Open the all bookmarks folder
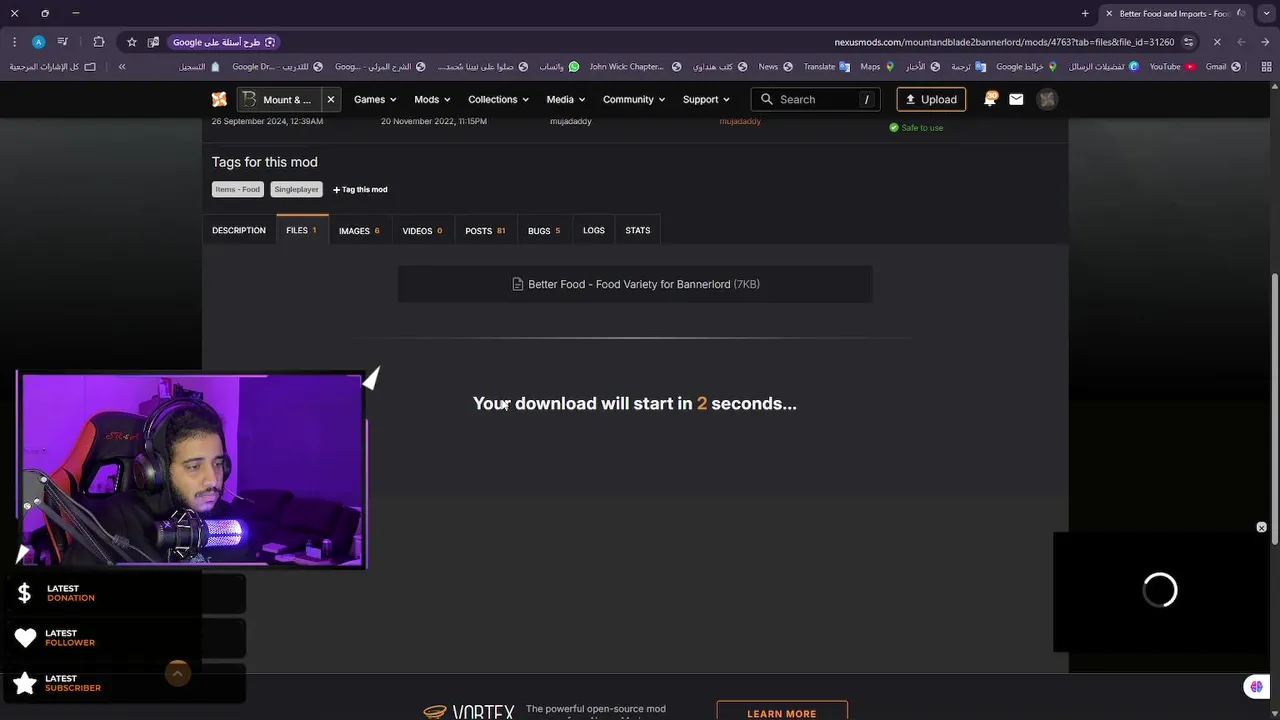This screenshot has height=720, width=1280. pos(53,67)
